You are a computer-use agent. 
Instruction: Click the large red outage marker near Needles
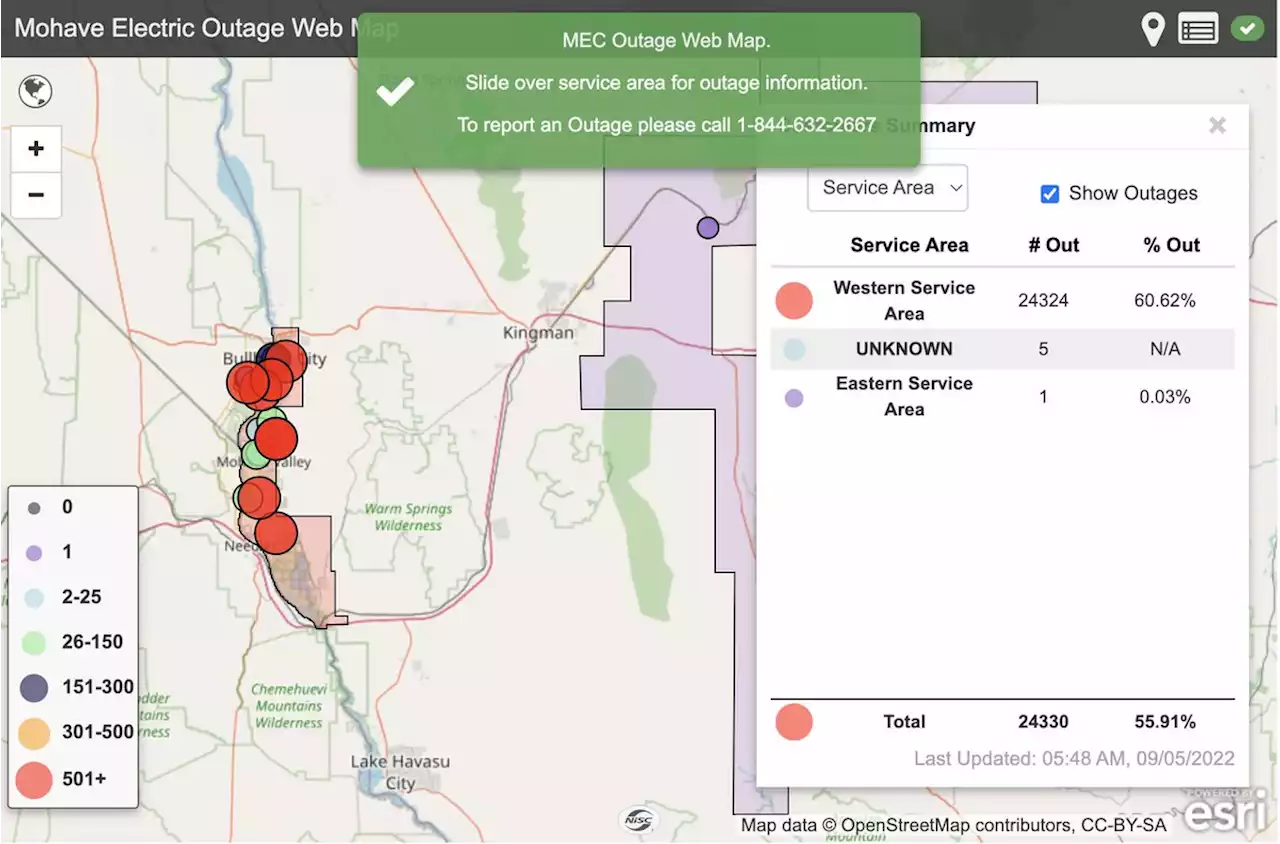(276, 533)
